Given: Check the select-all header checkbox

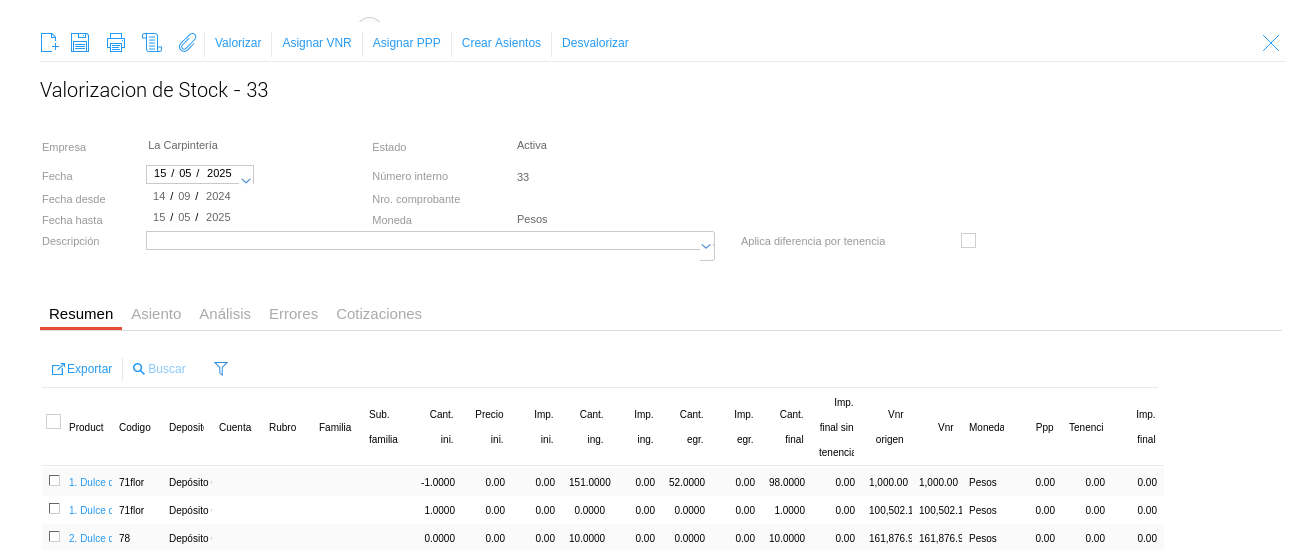Looking at the screenshot, I should tap(54, 421).
